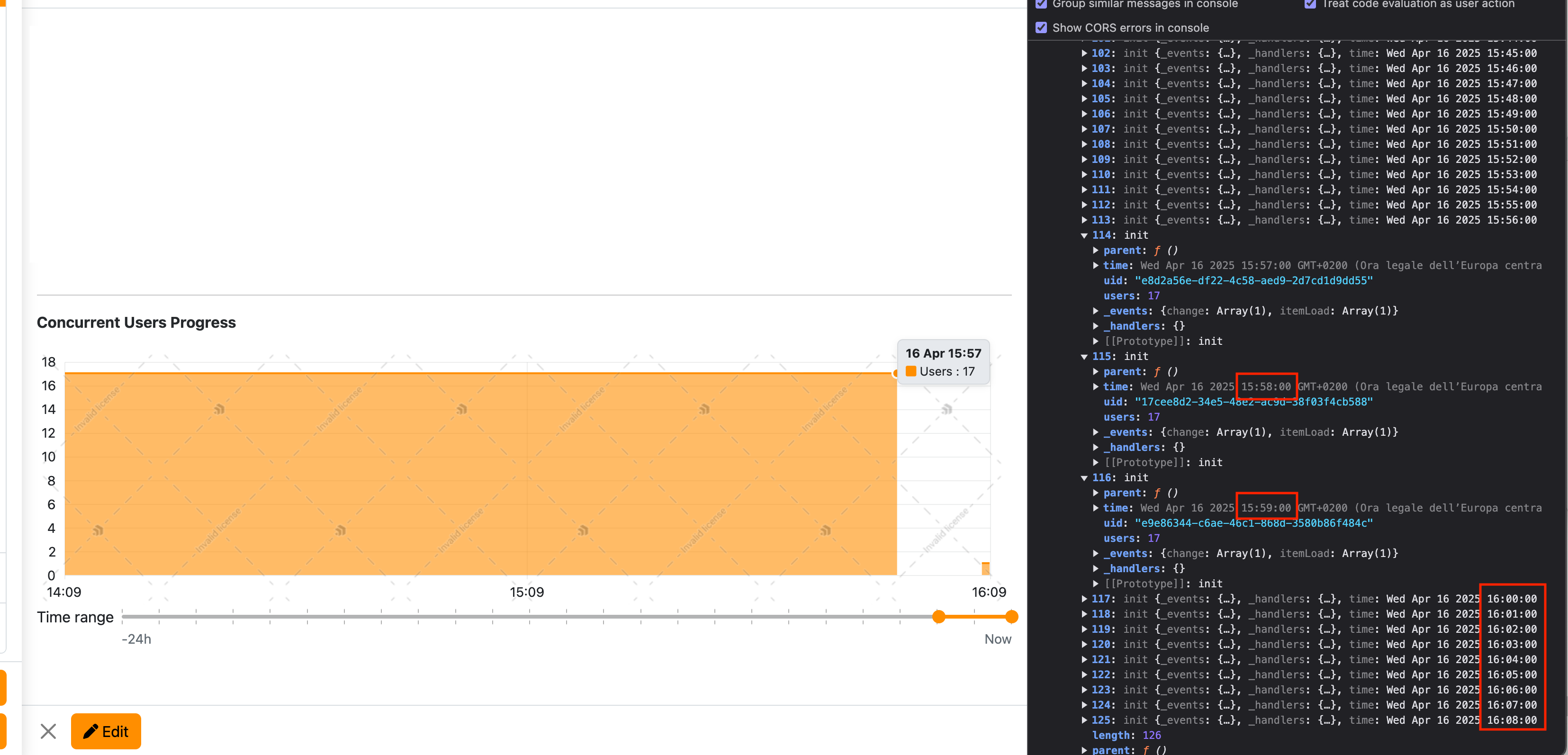Screen dimensions: 1568x755
Task: Expand console entry 102
Action: [x=1084, y=54]
